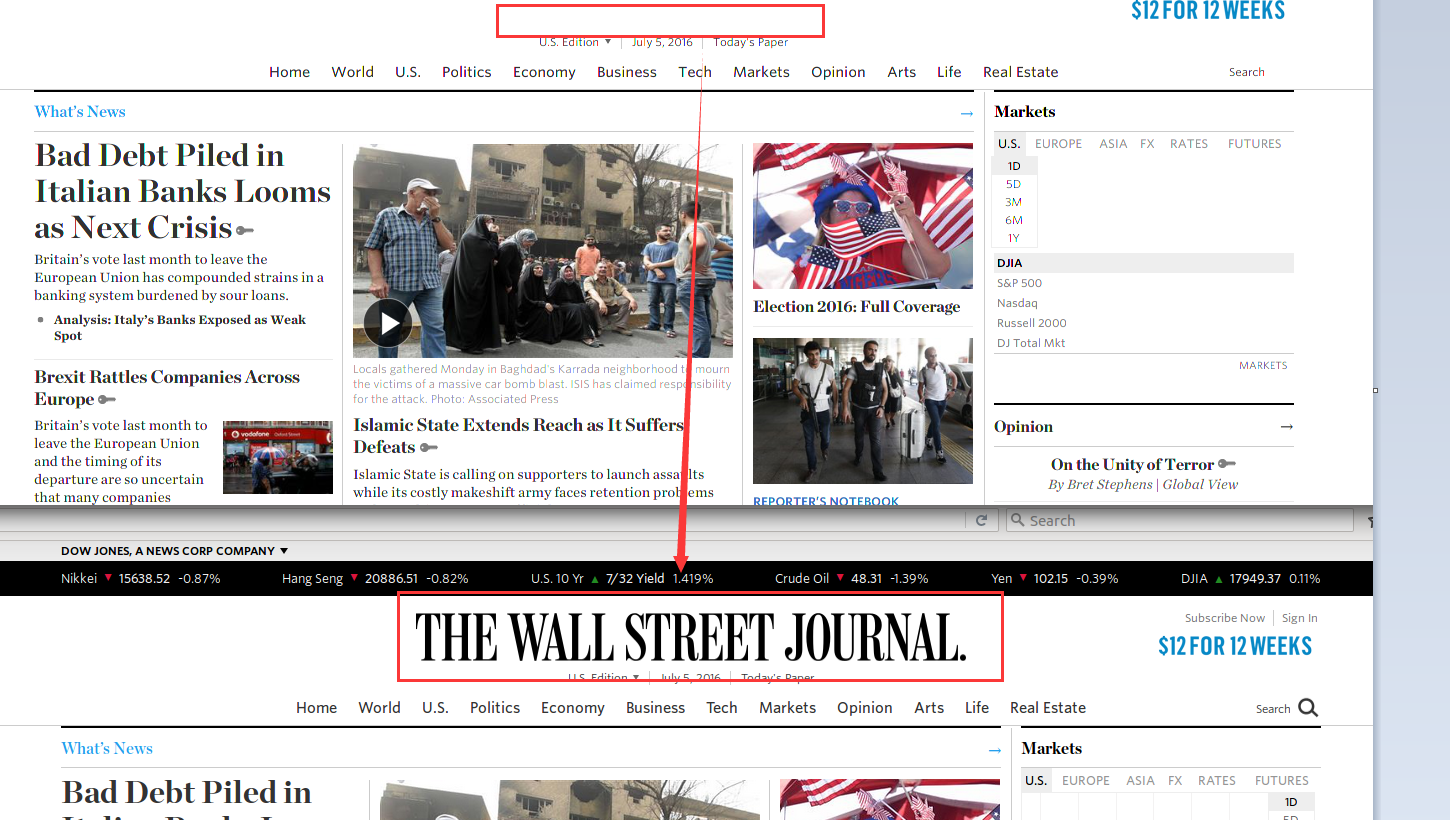1450x820 pixels.
Task: Click key icon next to Unity of Terror
Action: tap(1227, 464)
